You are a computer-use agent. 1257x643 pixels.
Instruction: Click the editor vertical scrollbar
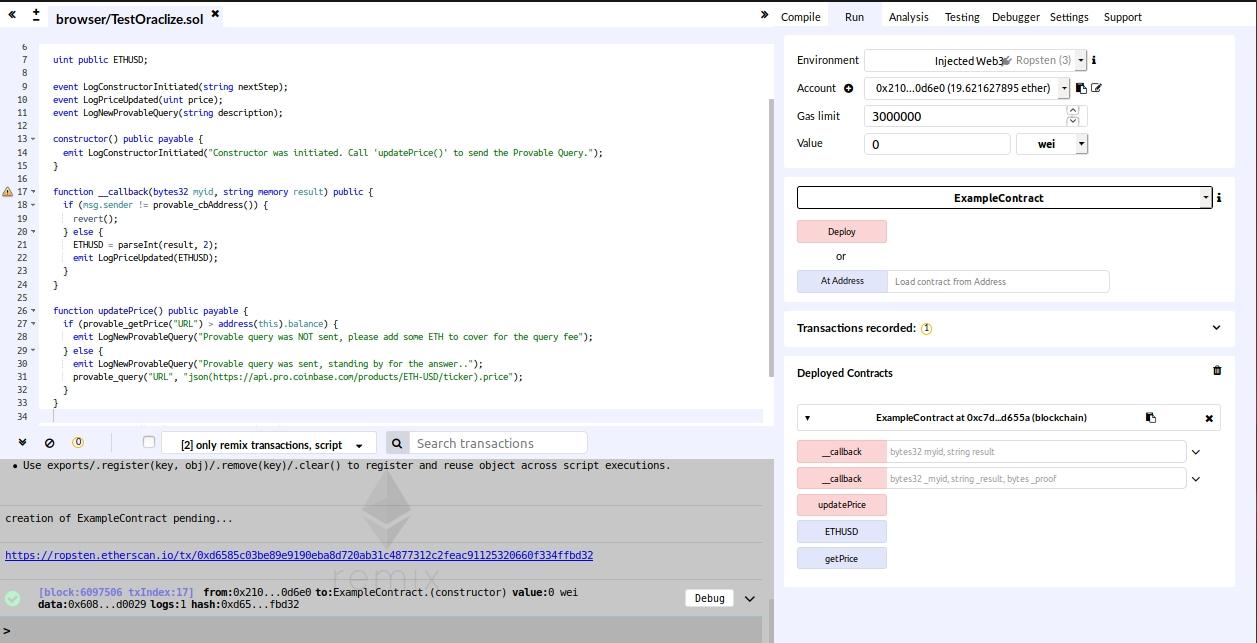(770, 238)
